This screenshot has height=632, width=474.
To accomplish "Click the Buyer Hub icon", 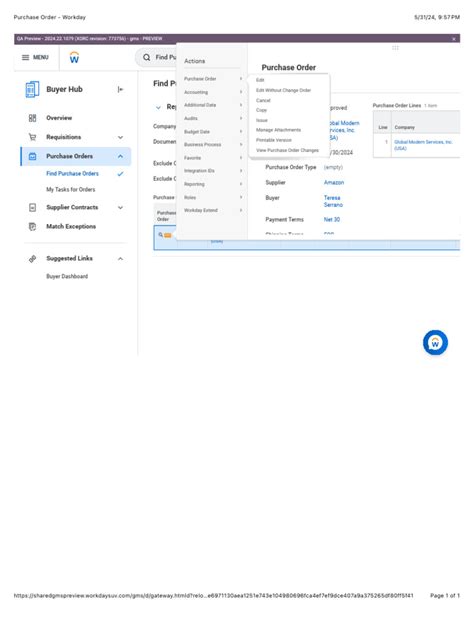I will [32, 89].
